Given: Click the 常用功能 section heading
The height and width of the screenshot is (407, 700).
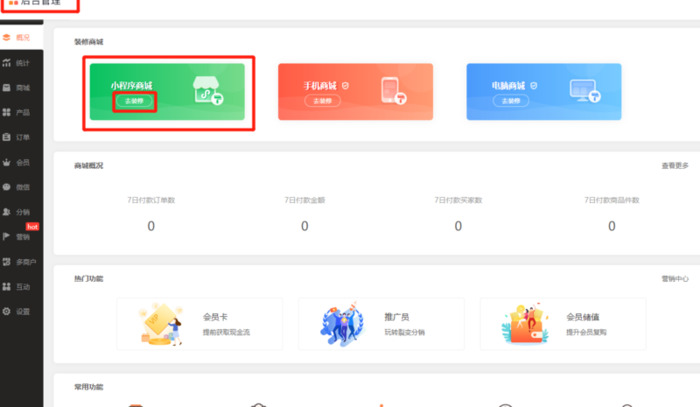Looking at the screenshot, I should [88, 387].
